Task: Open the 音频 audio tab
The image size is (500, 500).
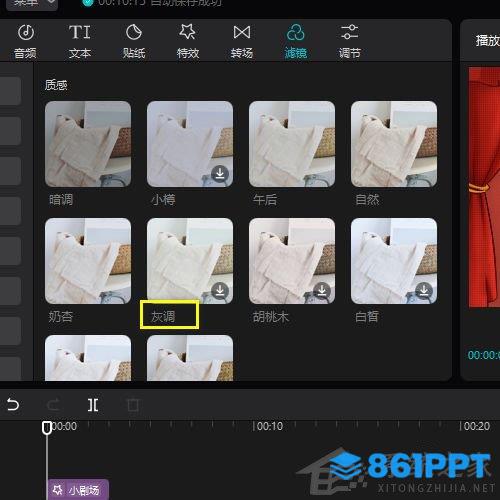Action: coord(26,41)
